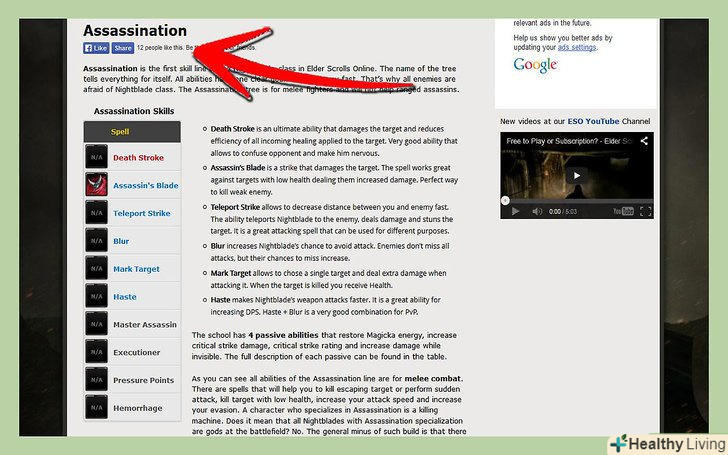Click the Assassin's Blade red skill icon

[97, 185]
